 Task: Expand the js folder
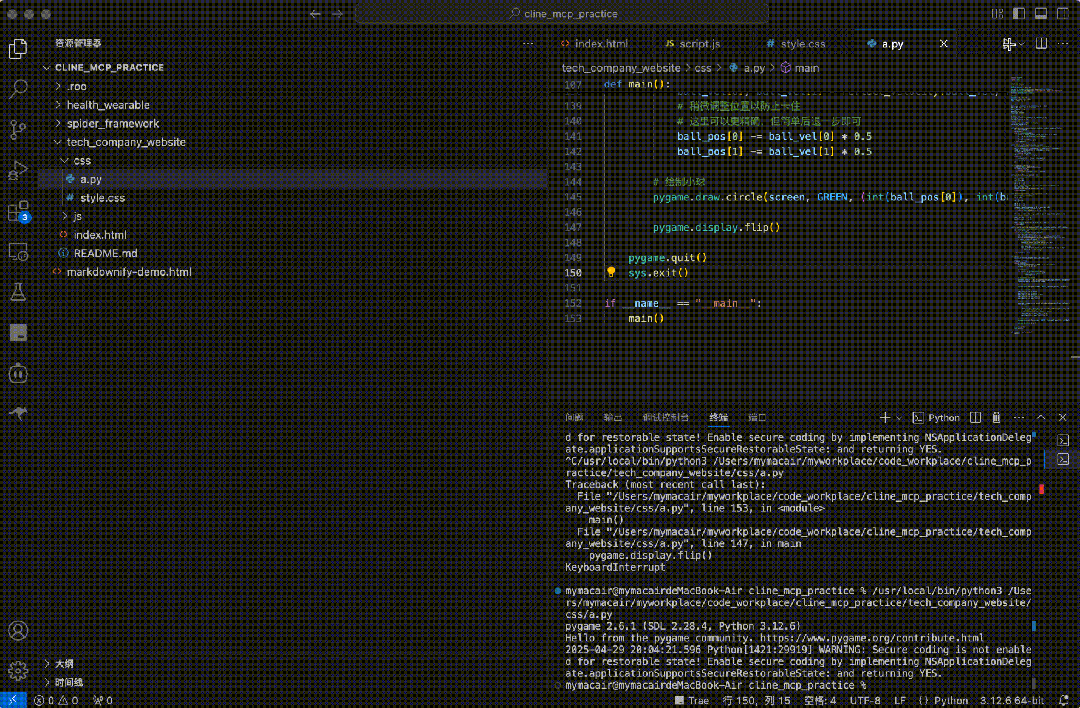[77, 216]
